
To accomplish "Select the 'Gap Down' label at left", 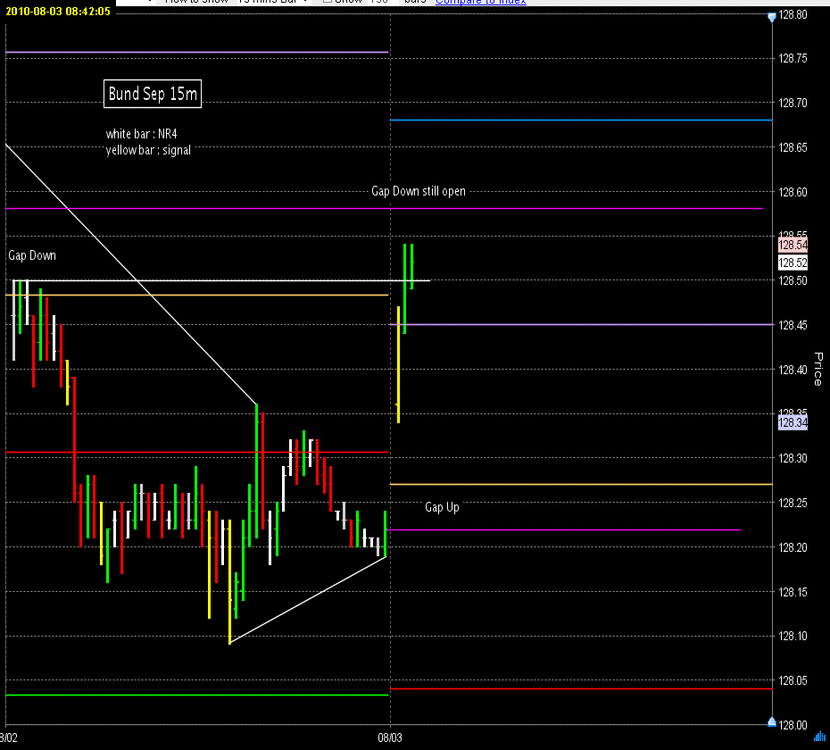I will 32,256.
